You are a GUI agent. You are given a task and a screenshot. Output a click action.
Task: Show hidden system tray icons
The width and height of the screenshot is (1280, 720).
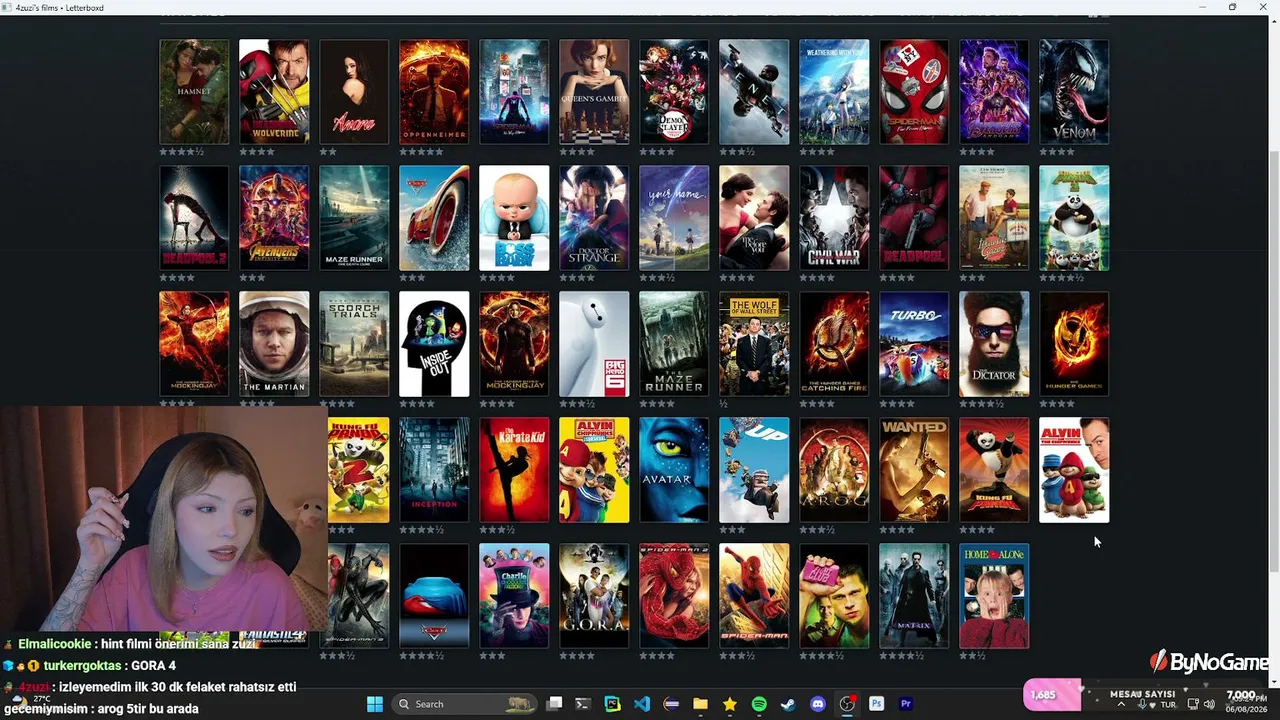pyautogui.click(x=1120, y=704)
